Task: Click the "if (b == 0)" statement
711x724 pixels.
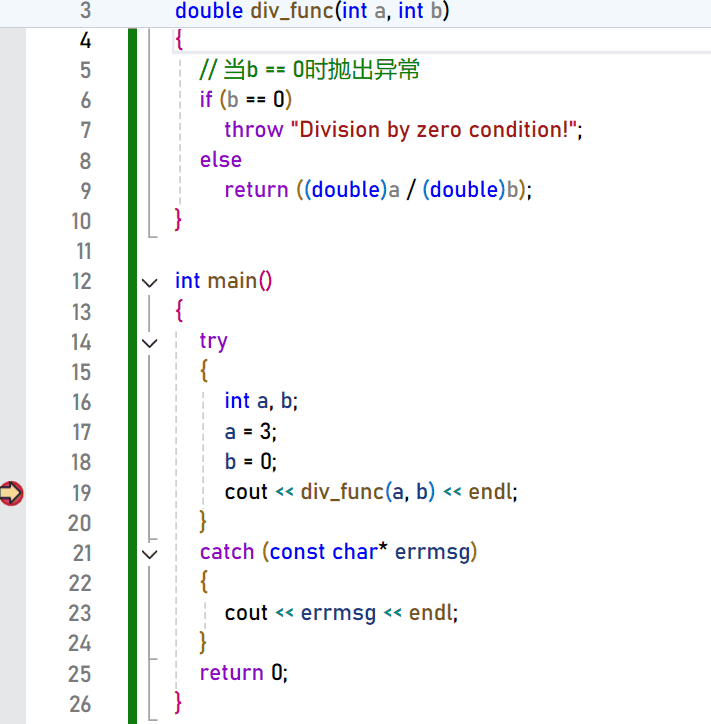Action: (x=246, y=100)
